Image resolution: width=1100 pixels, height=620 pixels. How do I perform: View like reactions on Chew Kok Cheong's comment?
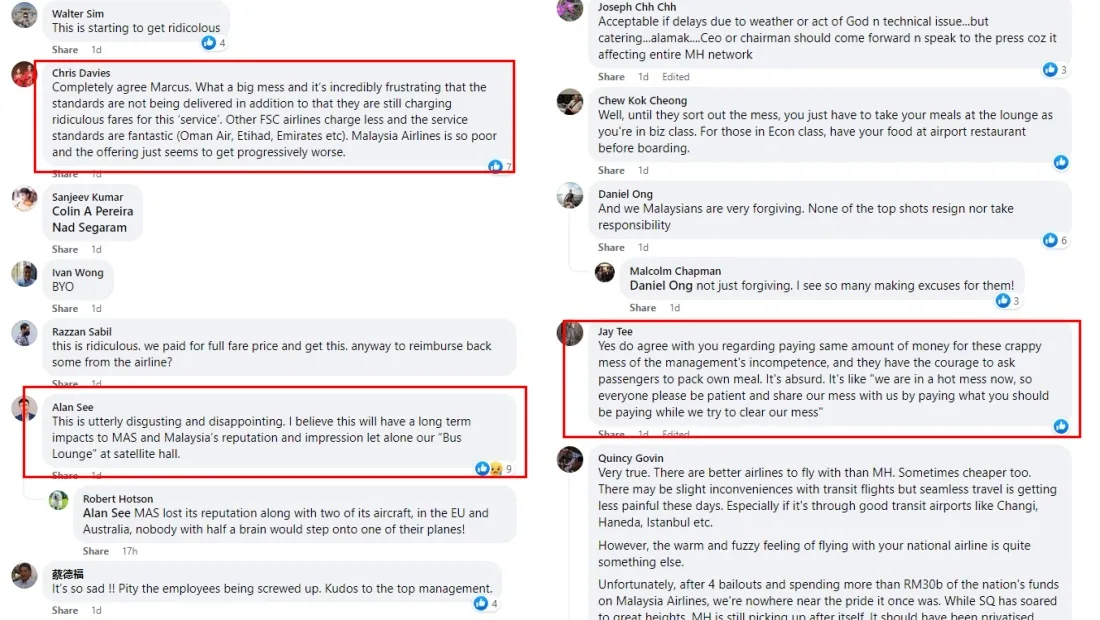tap(1060, 162)
